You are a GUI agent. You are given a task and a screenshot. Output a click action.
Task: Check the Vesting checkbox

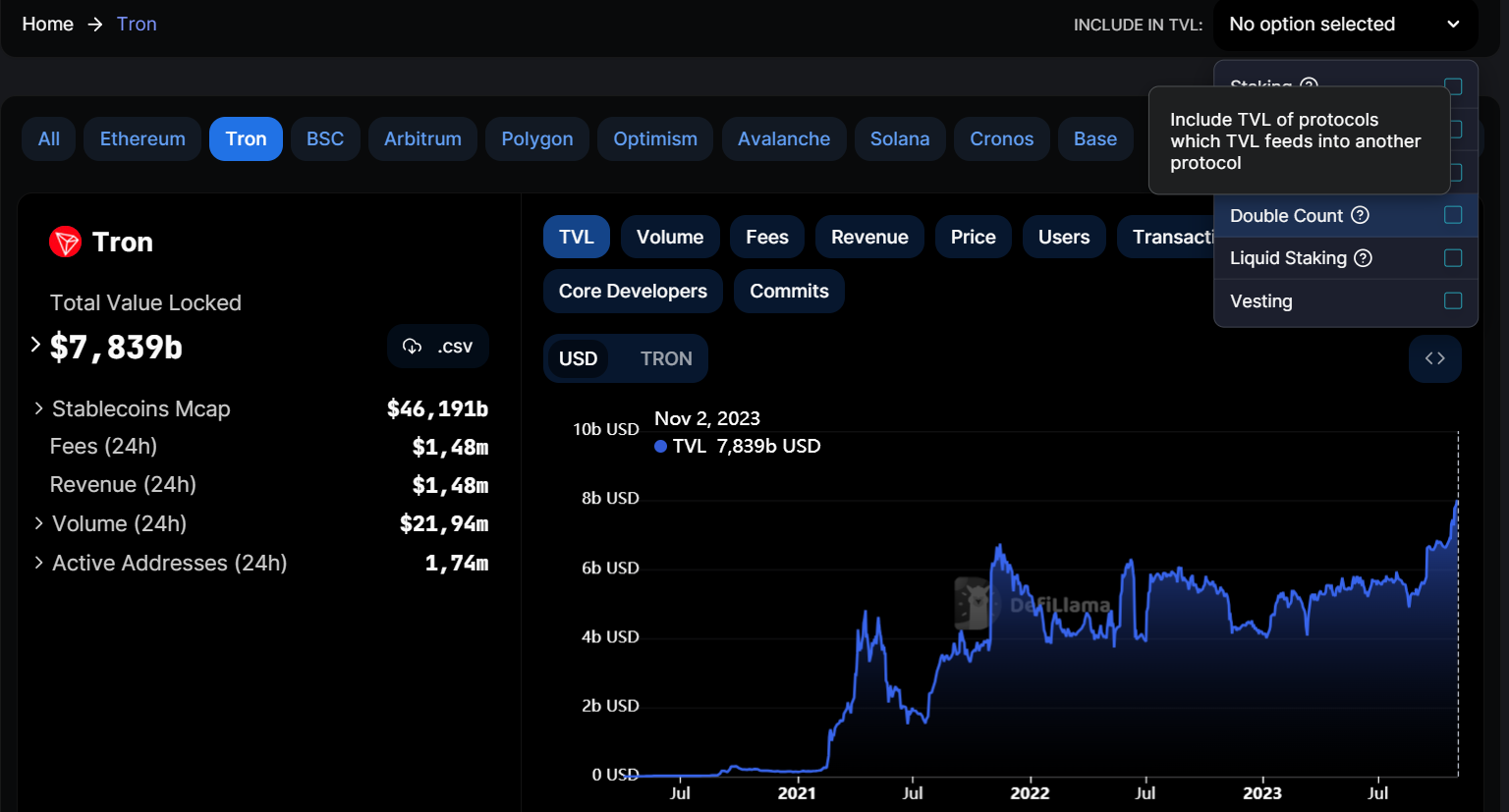[1453, 300]
